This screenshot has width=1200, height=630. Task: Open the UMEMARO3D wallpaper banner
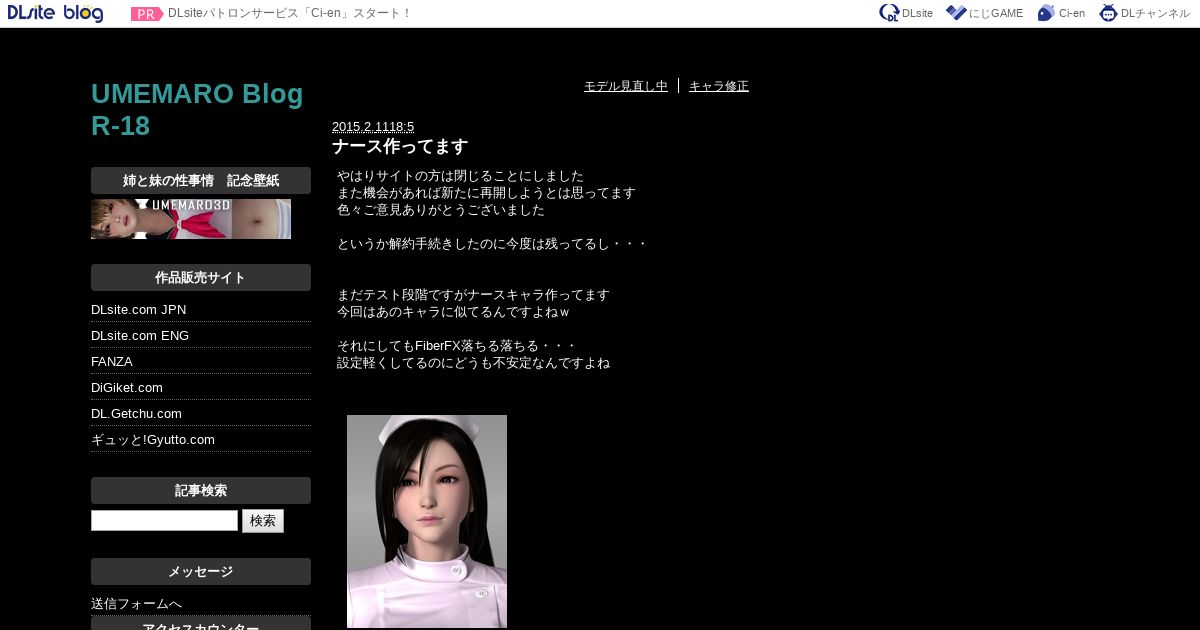point(191,219)
